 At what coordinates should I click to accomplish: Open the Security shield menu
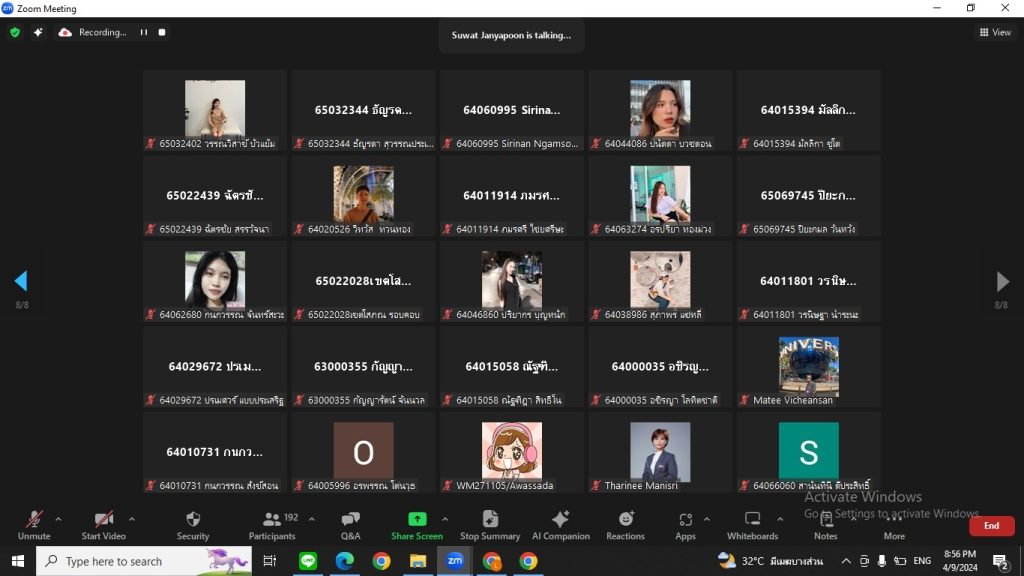pyautogui.click(x=193, y=526)
